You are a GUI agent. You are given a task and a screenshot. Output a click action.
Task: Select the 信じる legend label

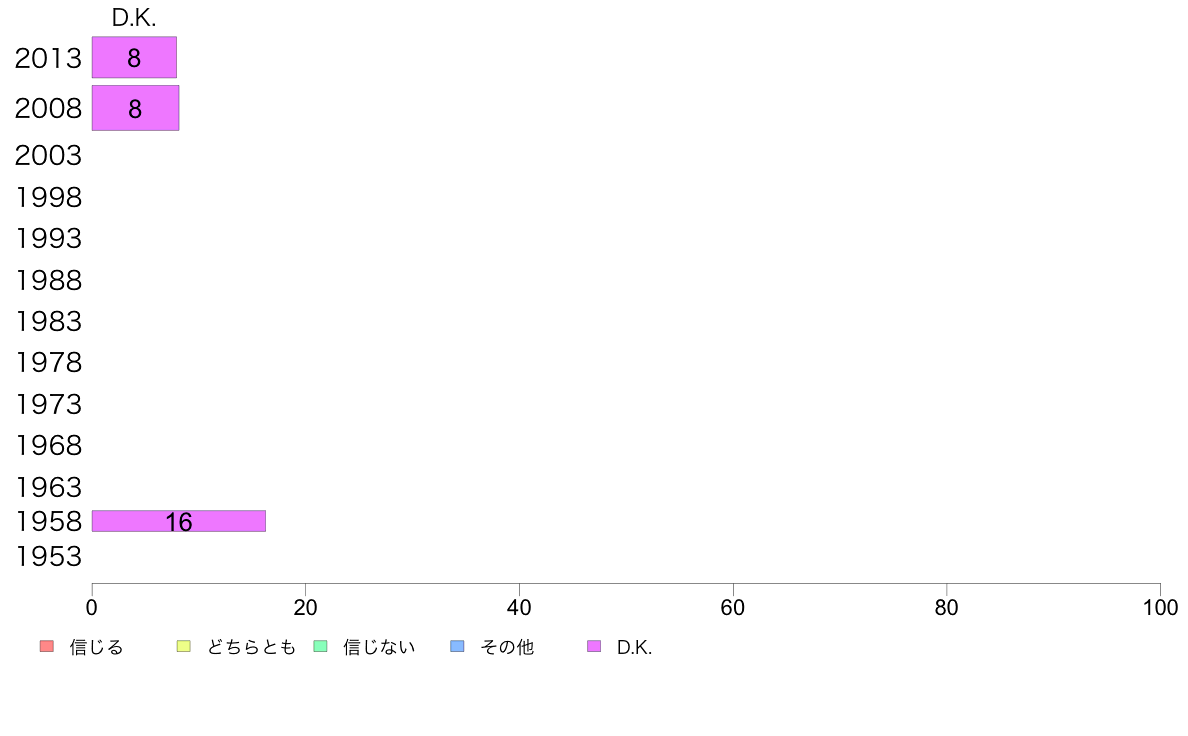[x=96, y=647]
